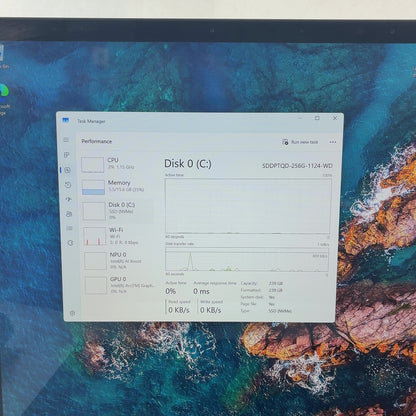The image size is (416, 416).
Task: Select the Performance page sidebar icon
Action: click(68, 170)
